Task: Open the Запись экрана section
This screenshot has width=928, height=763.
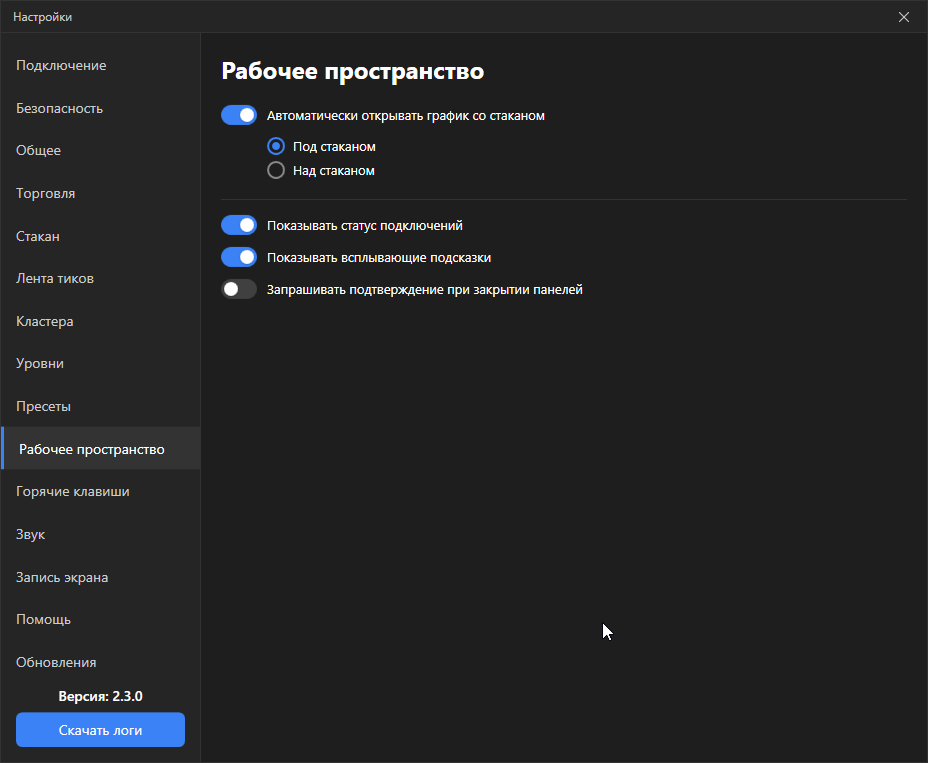Action: (x=101, y=577)
